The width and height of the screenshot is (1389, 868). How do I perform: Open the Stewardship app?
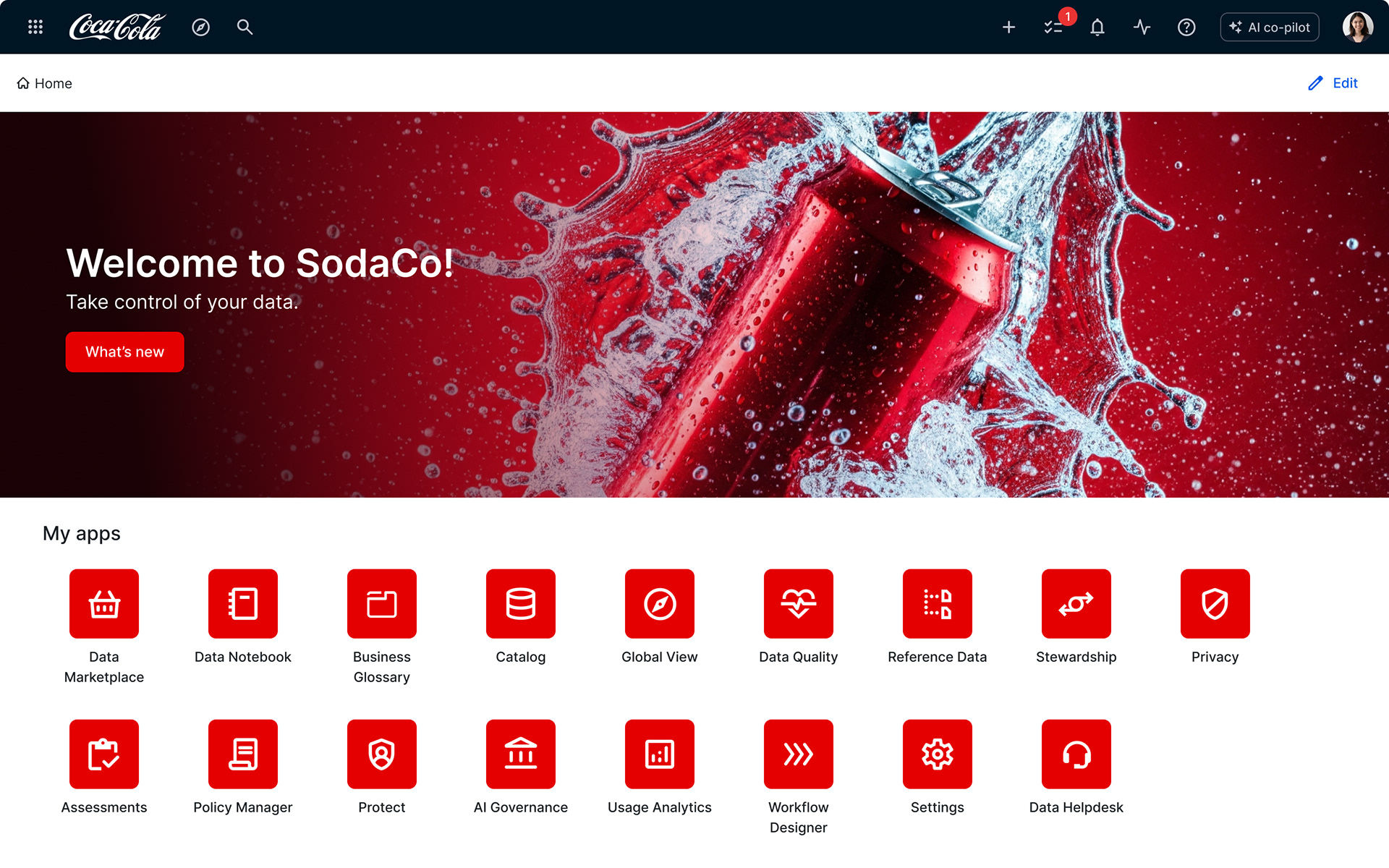point(1076,604)
